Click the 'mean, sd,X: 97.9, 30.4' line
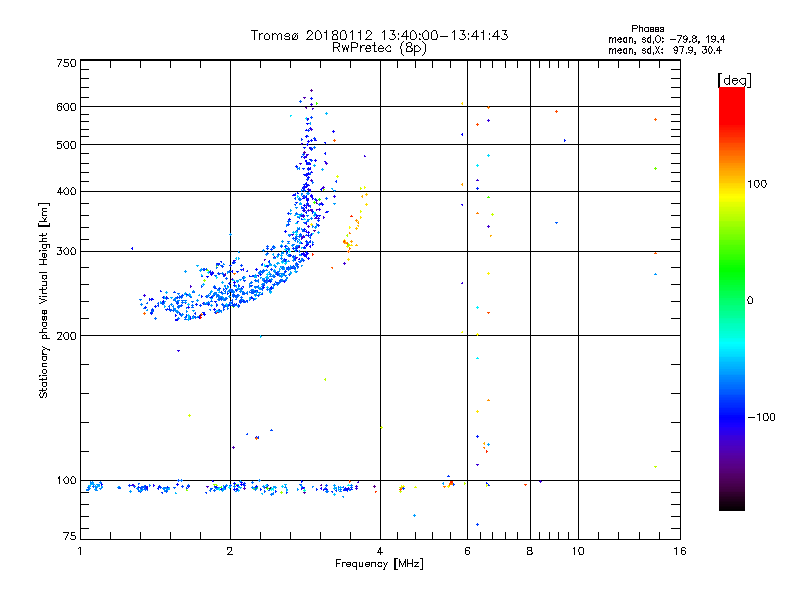The height and width of the screenshot is (600, 800). click(x=665, y=50)
